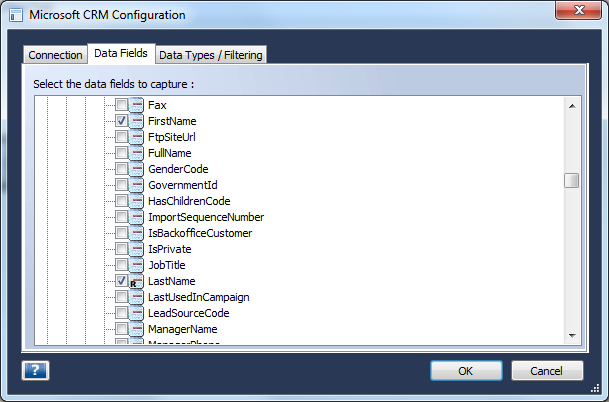Viewport: 609px width, 402px height.
Task: Click the field icon next to JobTitle
Action: (136, 265)
